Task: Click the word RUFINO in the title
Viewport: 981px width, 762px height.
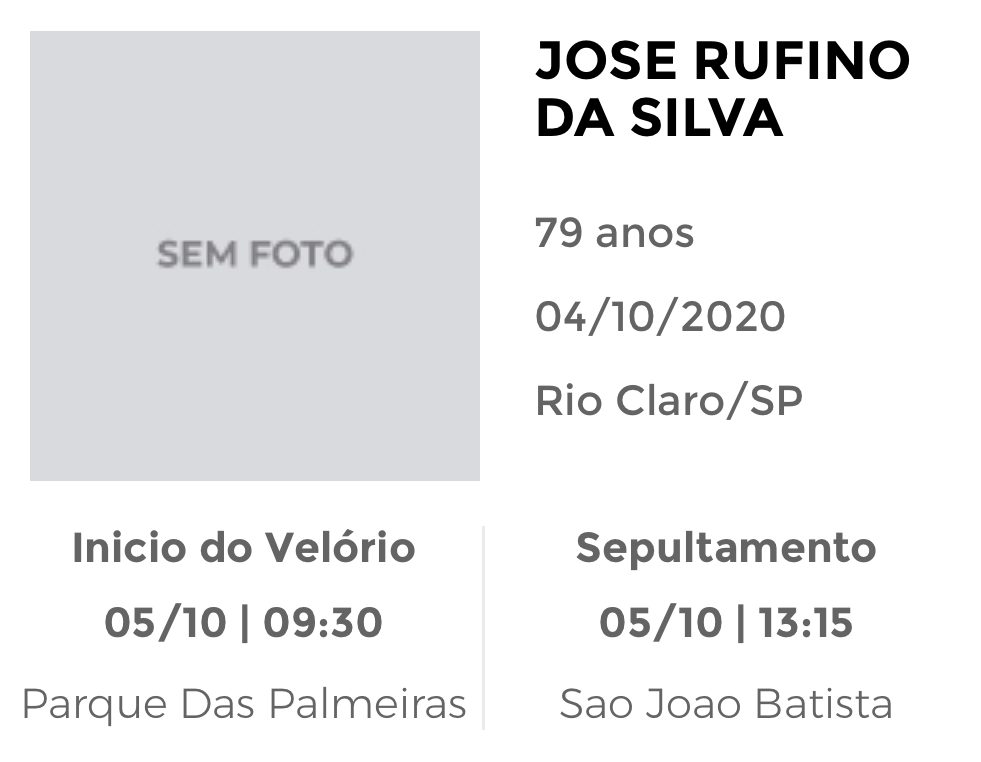Action: pos(802,61)
